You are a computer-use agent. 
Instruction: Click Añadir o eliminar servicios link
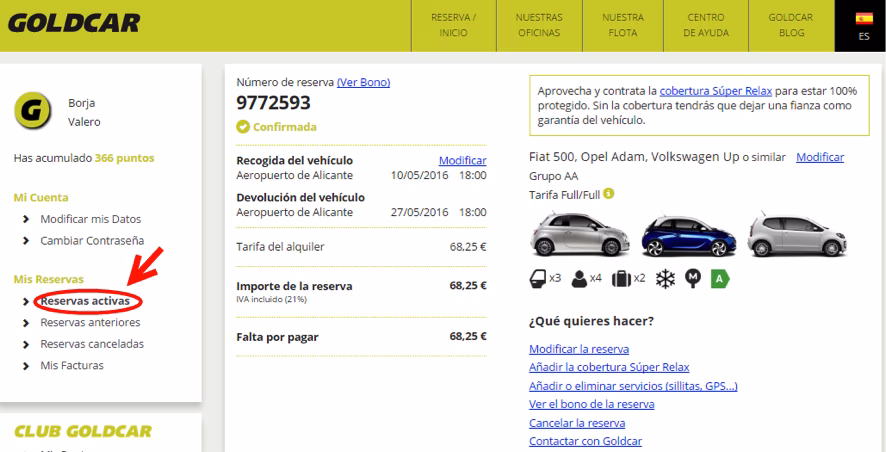tap(633, 386)
